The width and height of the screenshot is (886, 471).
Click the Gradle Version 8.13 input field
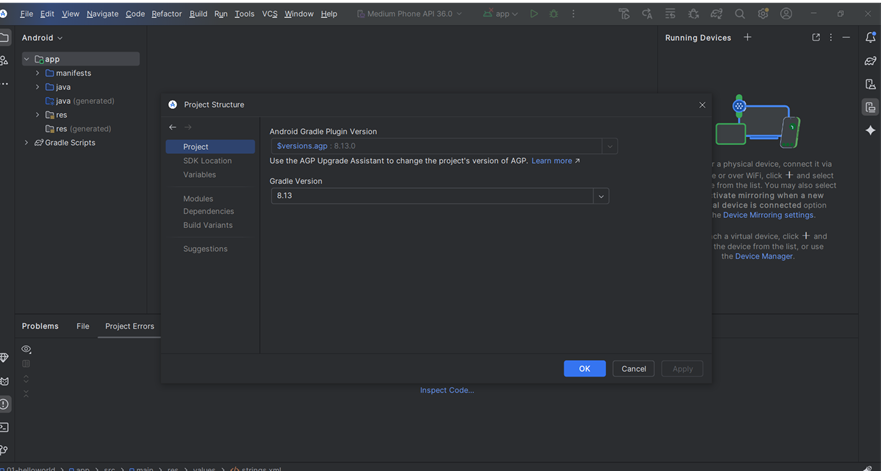click(432, 196)
